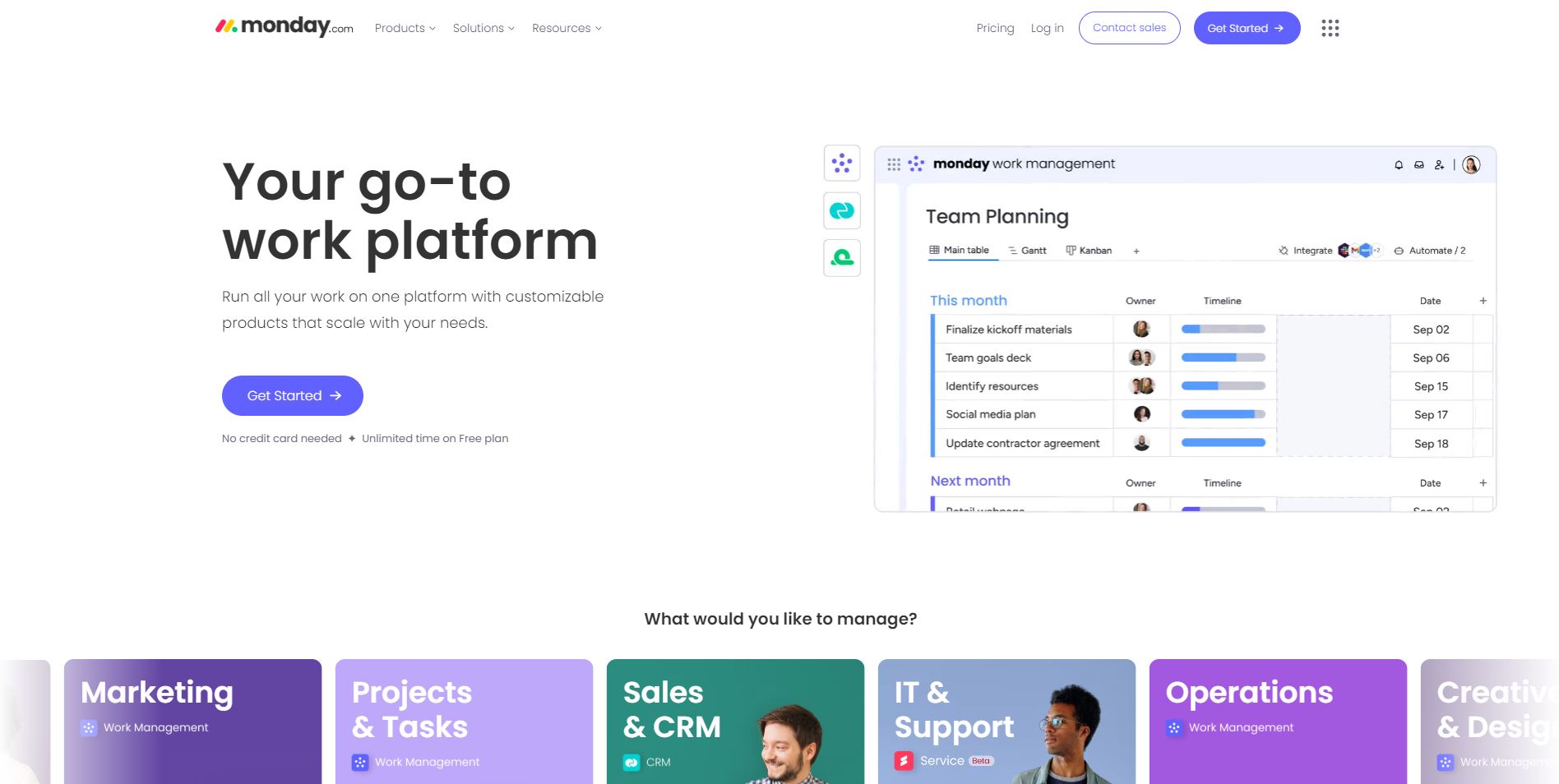
Task: Click the hero Get Started button
Action: point(292,395)
